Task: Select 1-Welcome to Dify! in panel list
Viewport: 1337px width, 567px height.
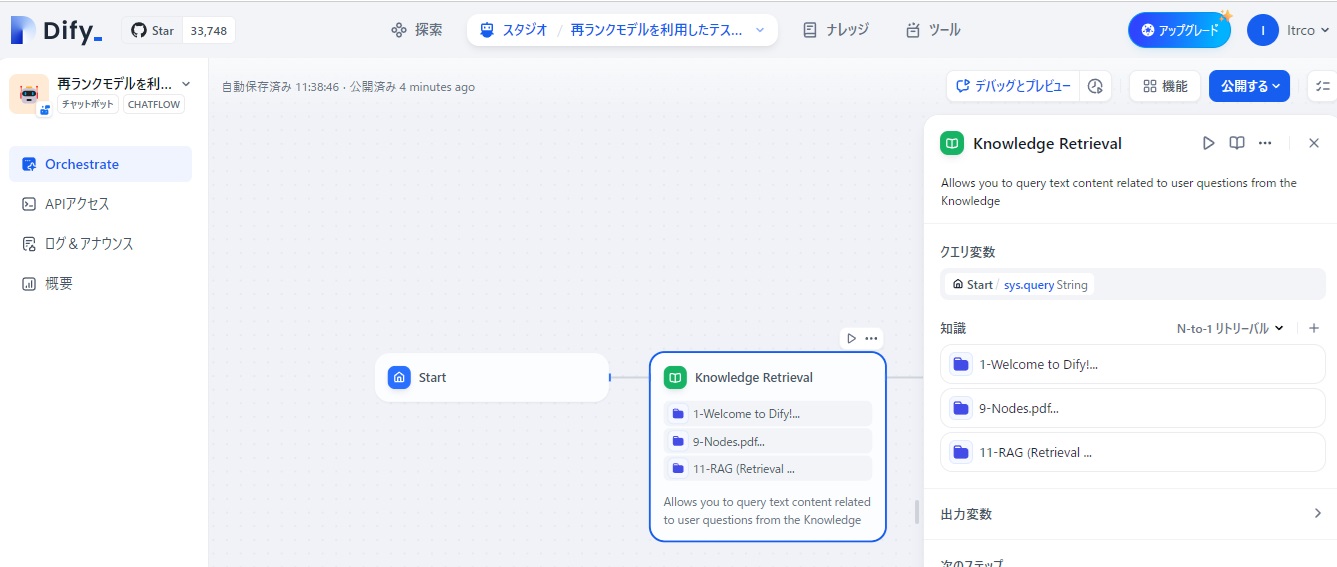Action: coord(1133,364)
